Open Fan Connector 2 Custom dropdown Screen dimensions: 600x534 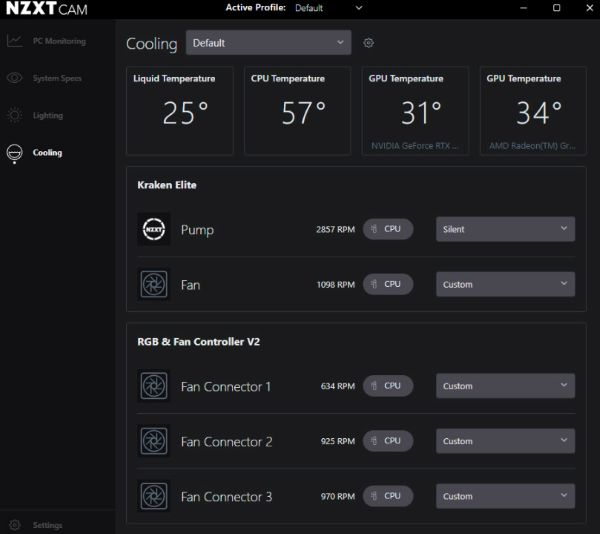[505, 441]
